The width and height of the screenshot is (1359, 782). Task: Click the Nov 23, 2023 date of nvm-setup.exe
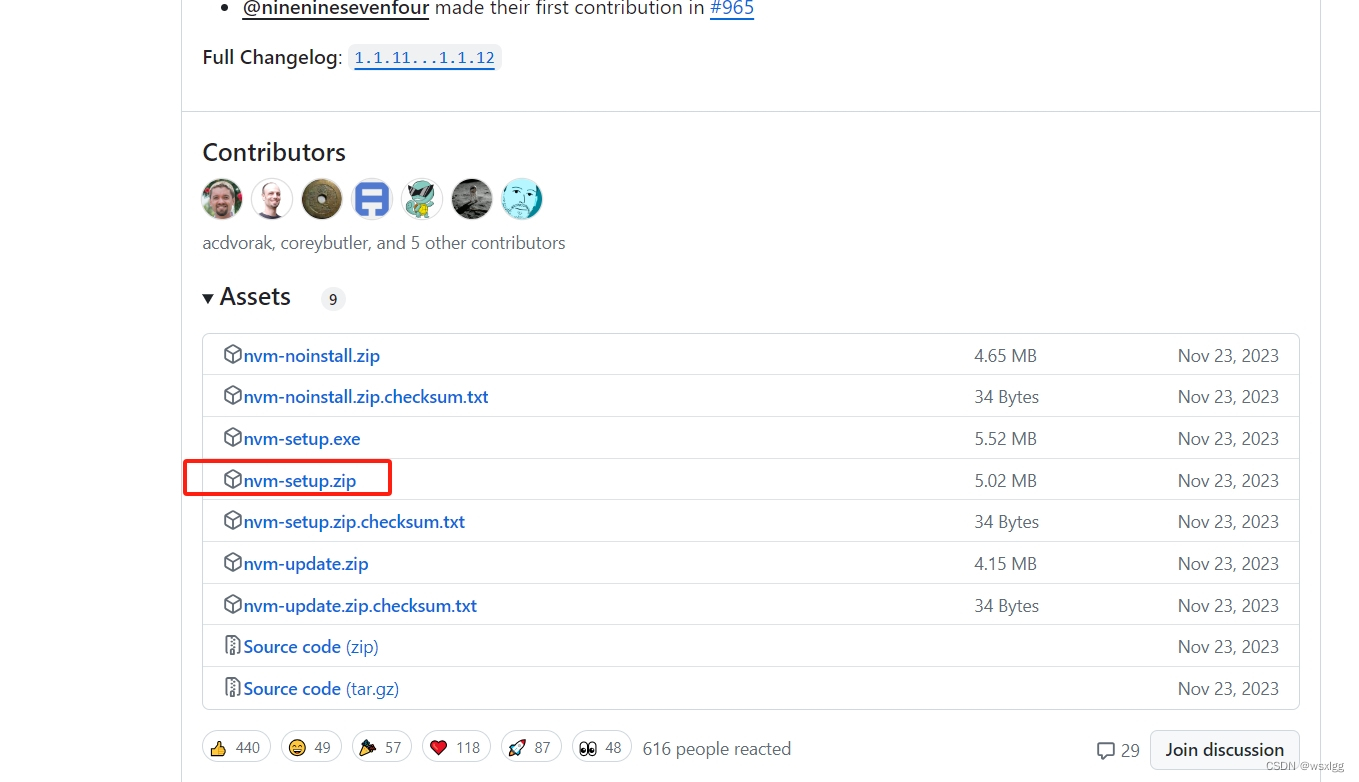coord(1228,439)
